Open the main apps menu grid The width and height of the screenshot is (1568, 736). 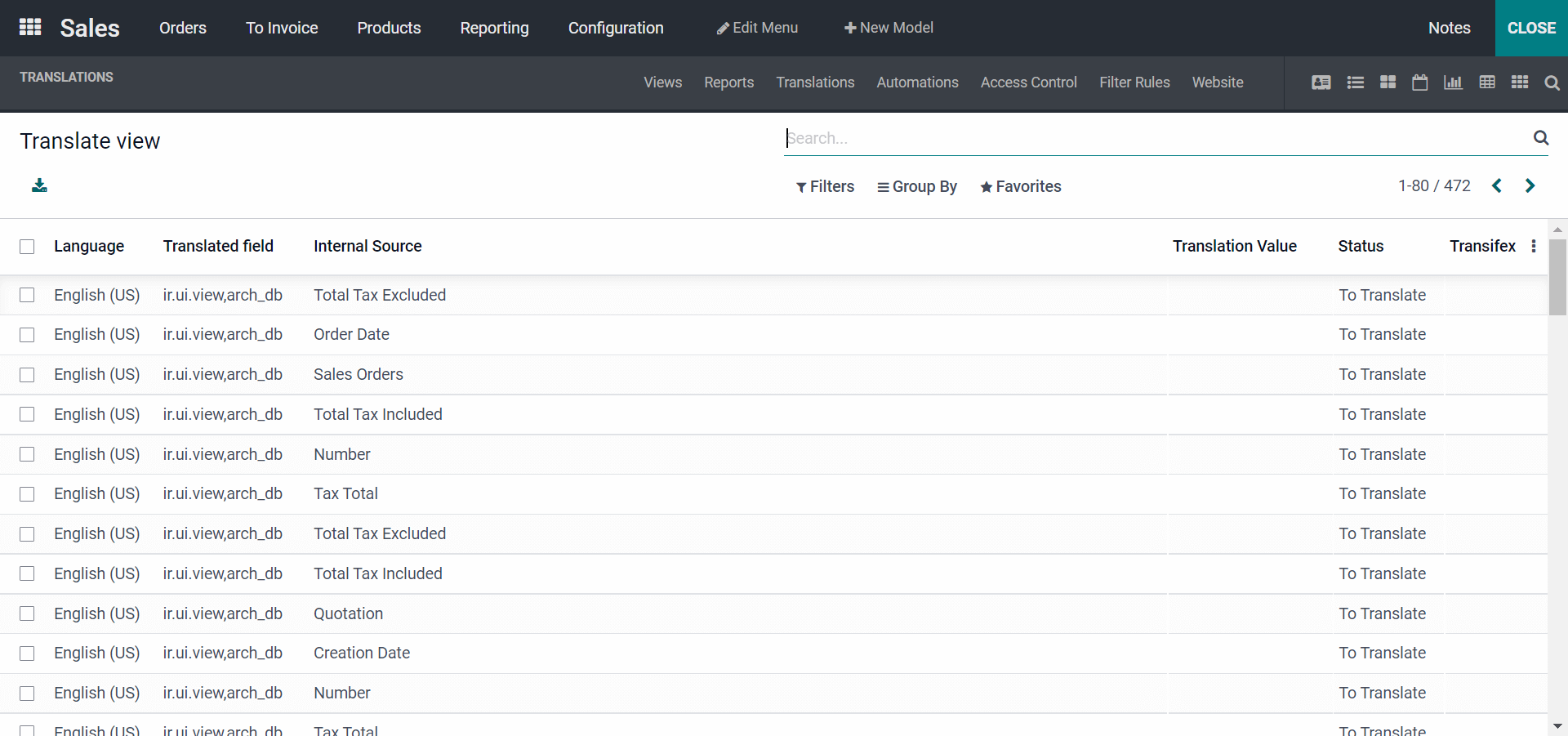[29, 27]
